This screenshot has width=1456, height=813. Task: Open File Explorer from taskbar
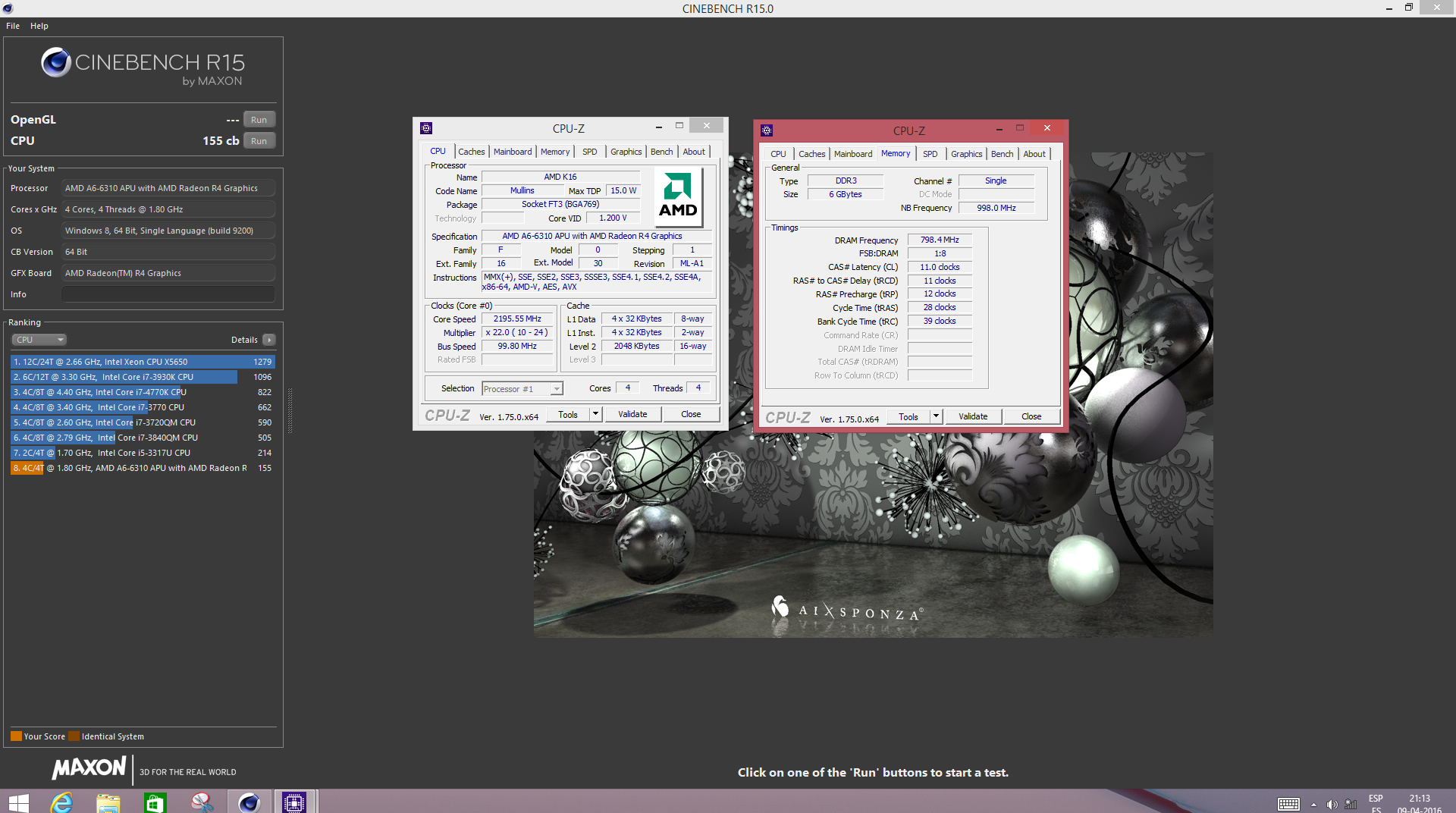tap(108, 802)
